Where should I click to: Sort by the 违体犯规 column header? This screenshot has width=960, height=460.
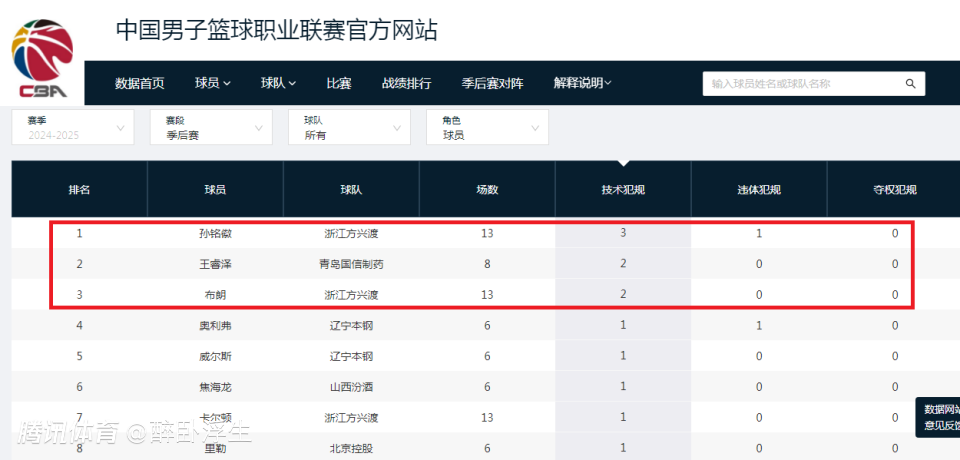[759, 190]
